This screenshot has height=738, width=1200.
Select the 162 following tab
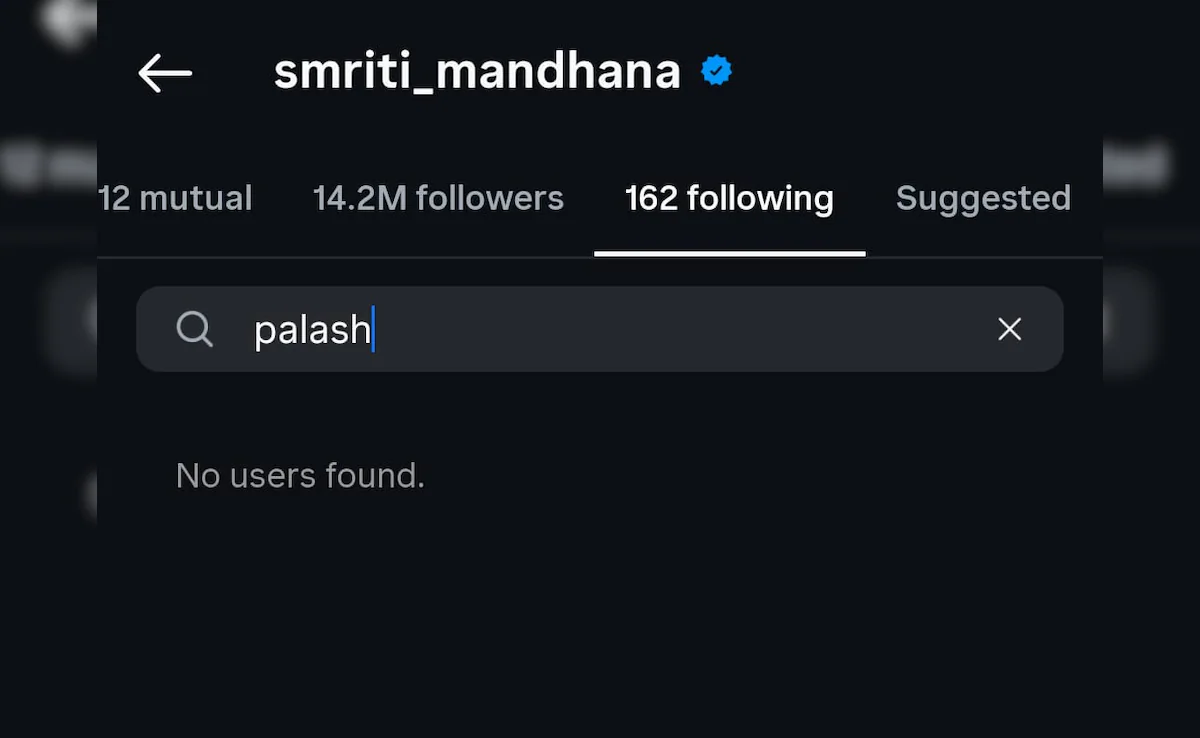729,198
